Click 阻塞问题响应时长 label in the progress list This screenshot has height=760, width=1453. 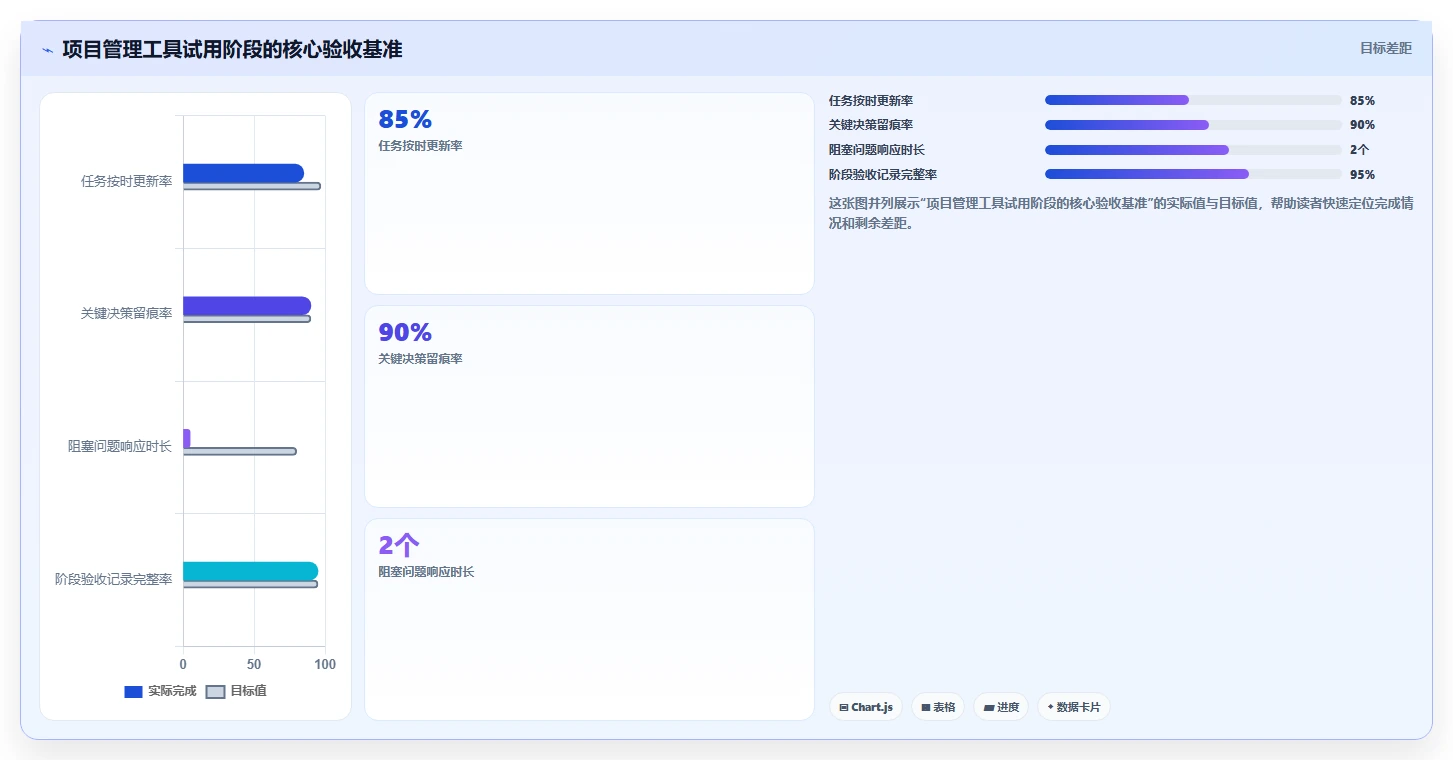coord(877,150)
